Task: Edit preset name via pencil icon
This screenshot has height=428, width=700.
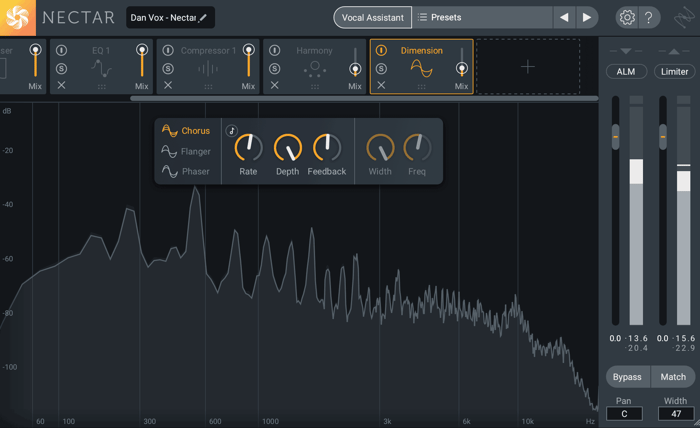Action: point(203,17)
